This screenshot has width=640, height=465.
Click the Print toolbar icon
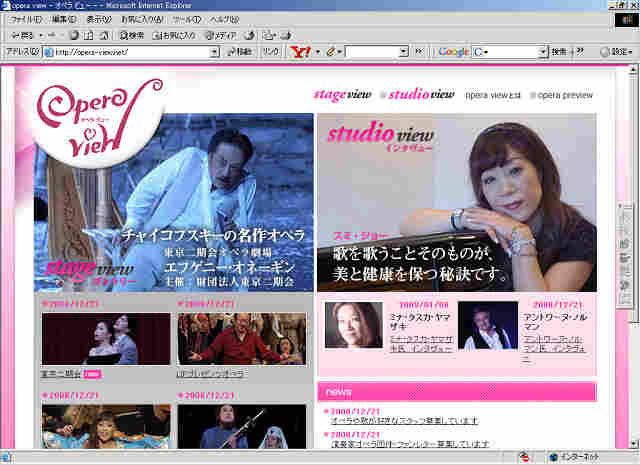(x=286, y=36)
